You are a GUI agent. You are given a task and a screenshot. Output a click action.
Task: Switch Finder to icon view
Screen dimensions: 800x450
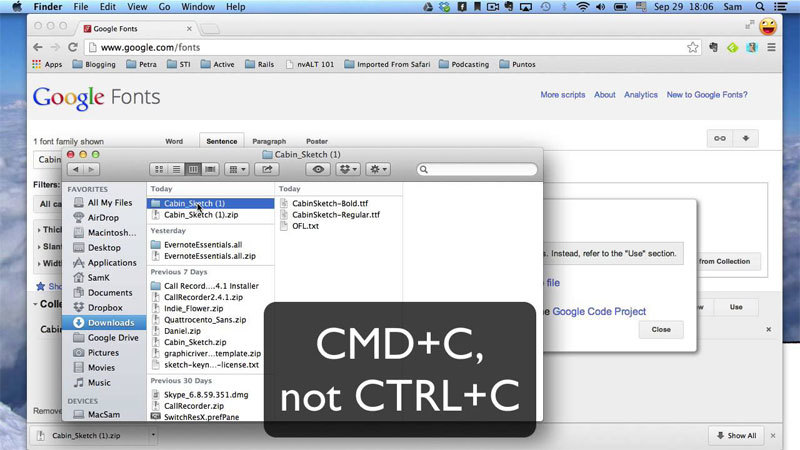click(x=158, y=170)
